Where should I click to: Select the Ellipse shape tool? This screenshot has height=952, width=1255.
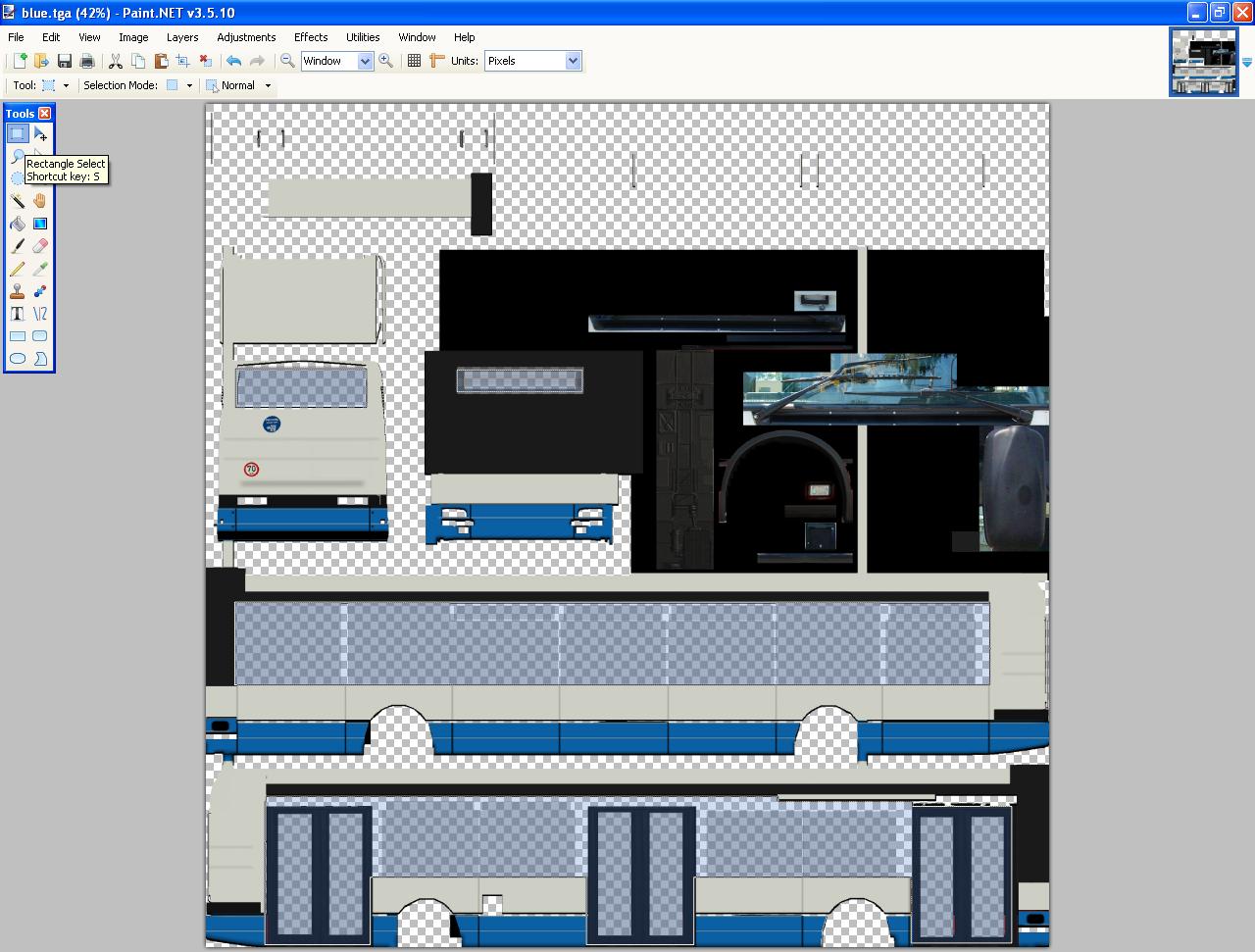18,359
